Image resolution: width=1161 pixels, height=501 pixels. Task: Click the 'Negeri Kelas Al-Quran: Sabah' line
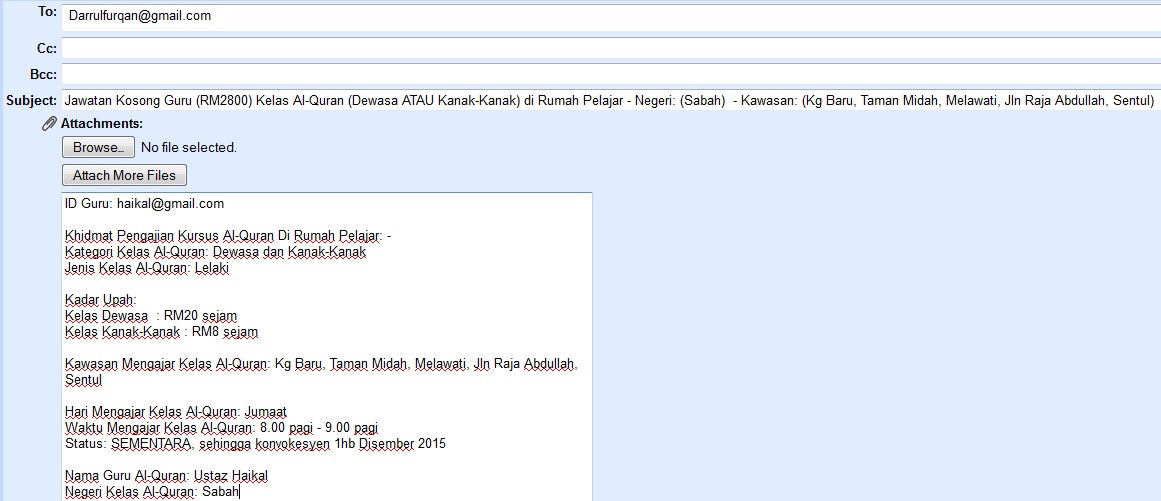click(x=152, y=492)
